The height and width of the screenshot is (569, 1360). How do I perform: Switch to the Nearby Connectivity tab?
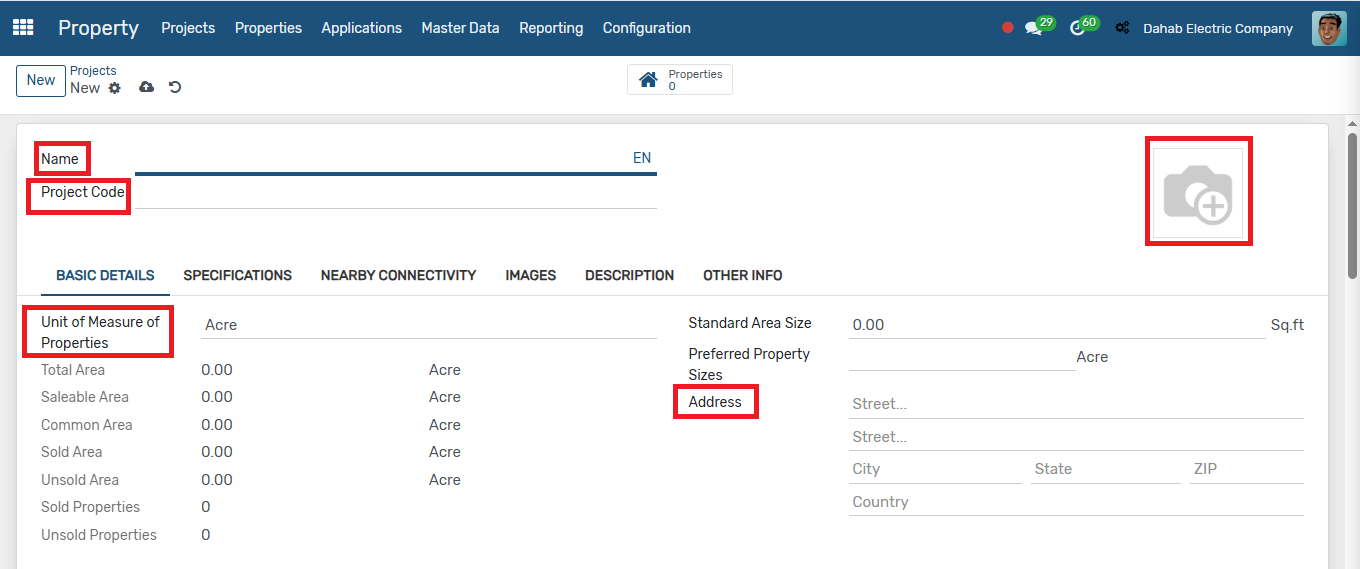click(398, 275)
